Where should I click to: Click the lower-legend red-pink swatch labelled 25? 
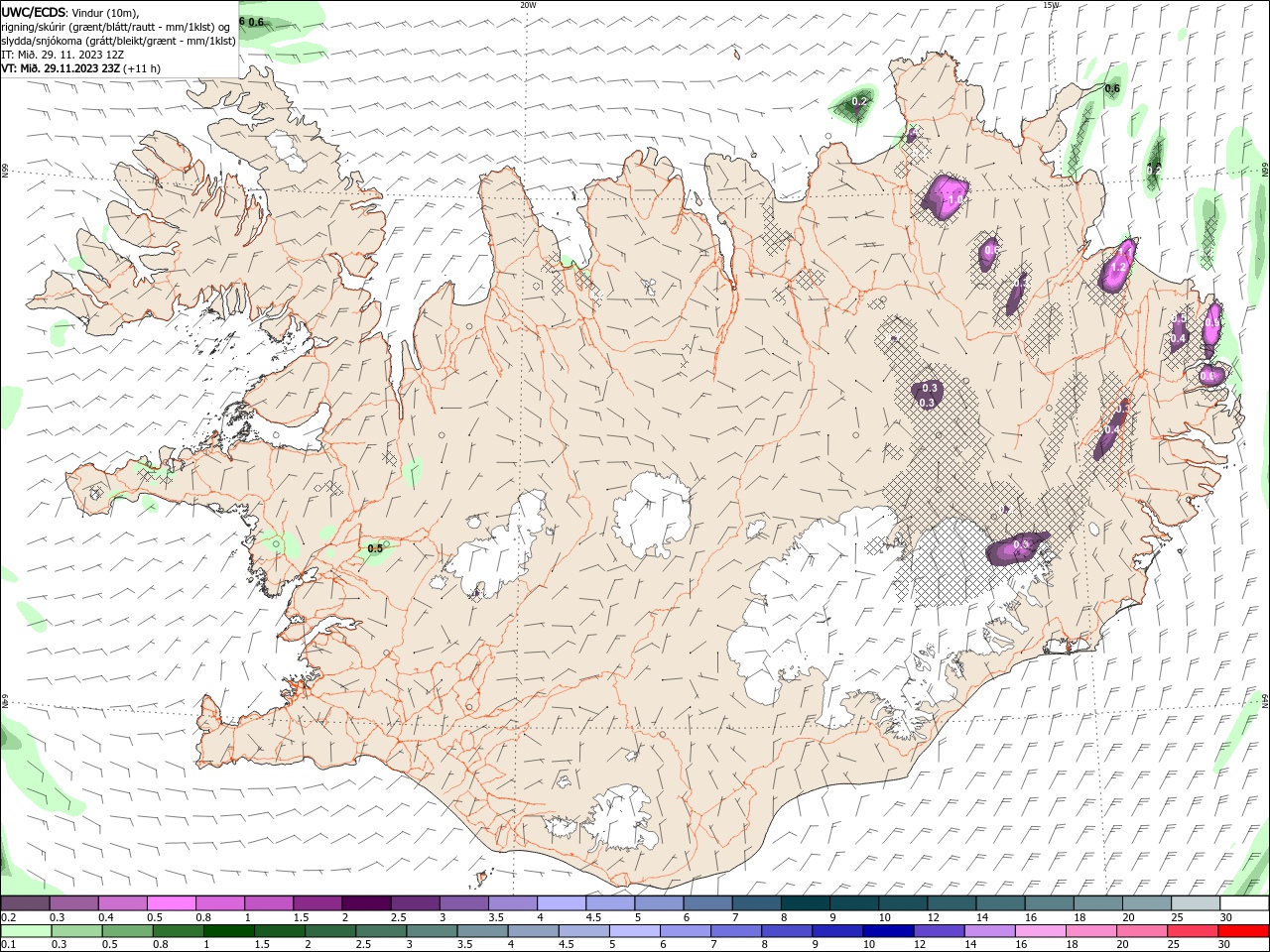point(1191,931)
